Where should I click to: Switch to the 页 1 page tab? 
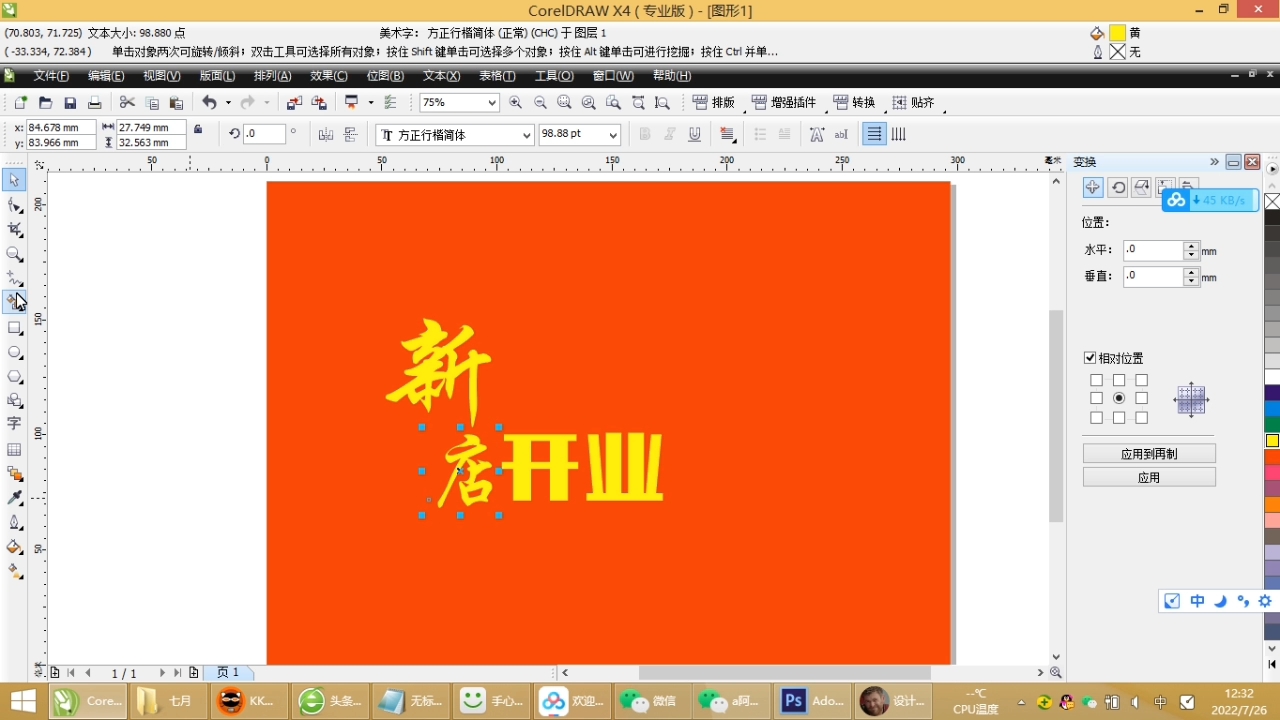click(x=227, y=673)
